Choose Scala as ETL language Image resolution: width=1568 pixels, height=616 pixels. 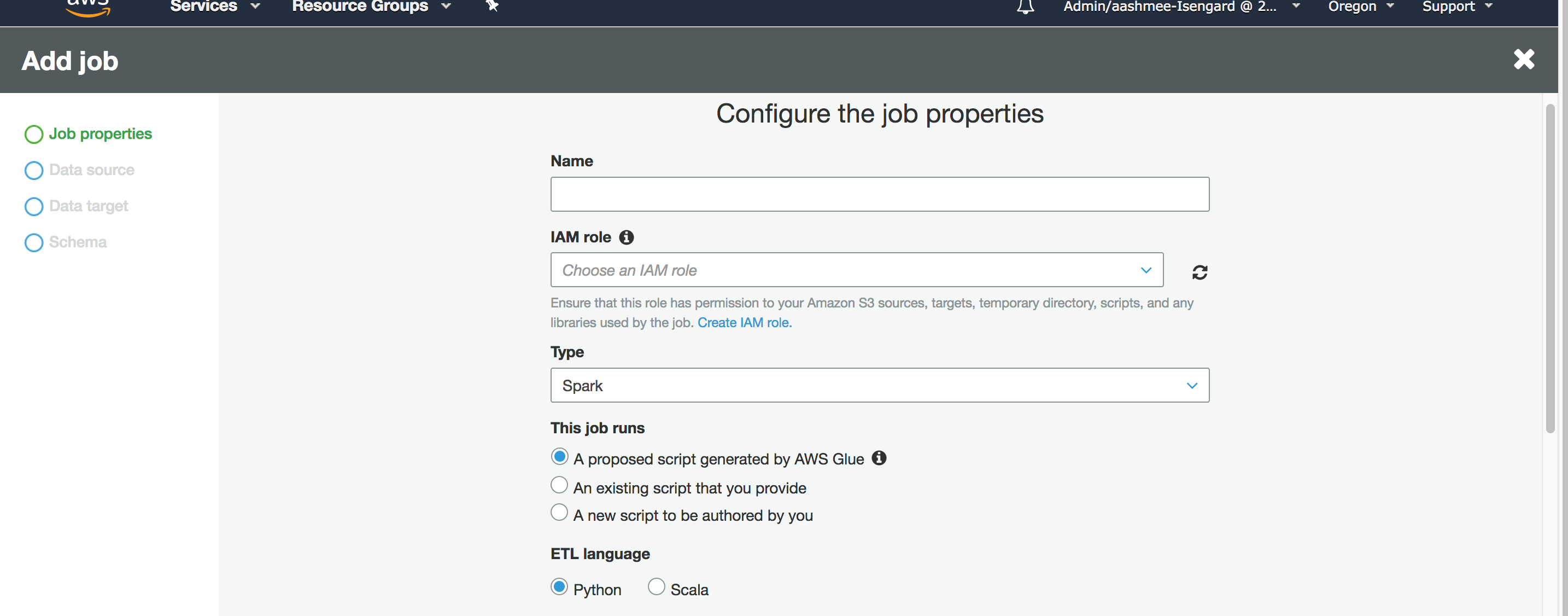pyautogui.click(x=656, y=587)
